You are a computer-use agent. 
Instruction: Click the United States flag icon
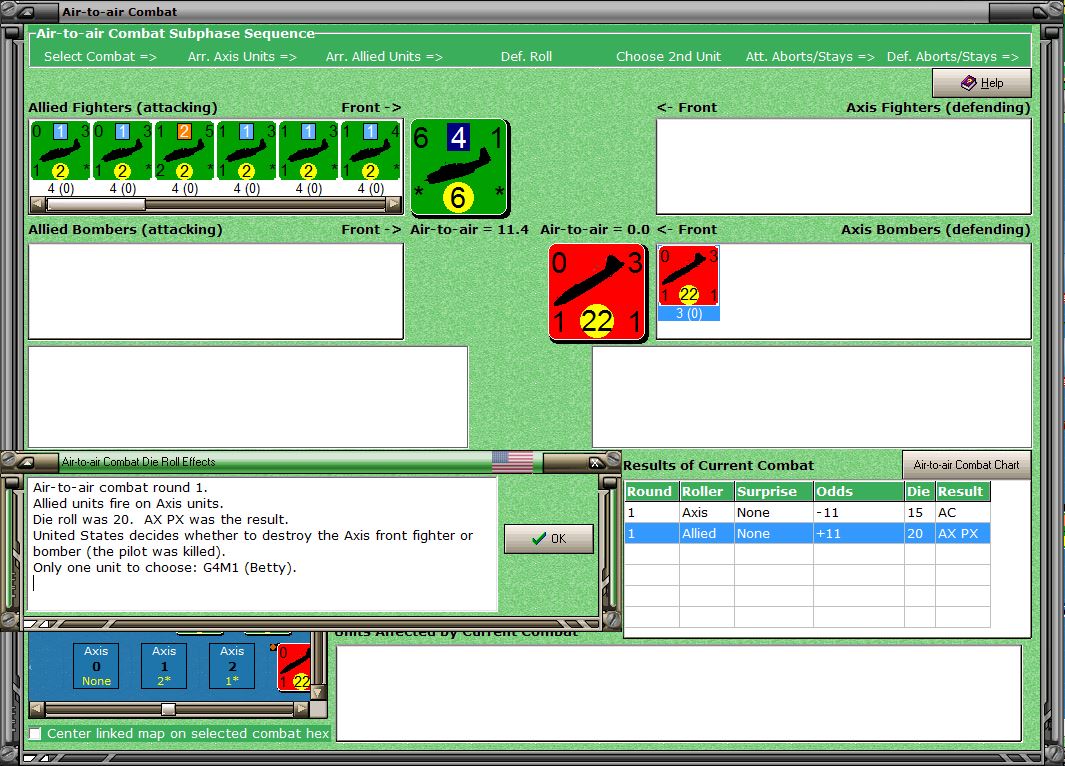[x=512, y=462]
